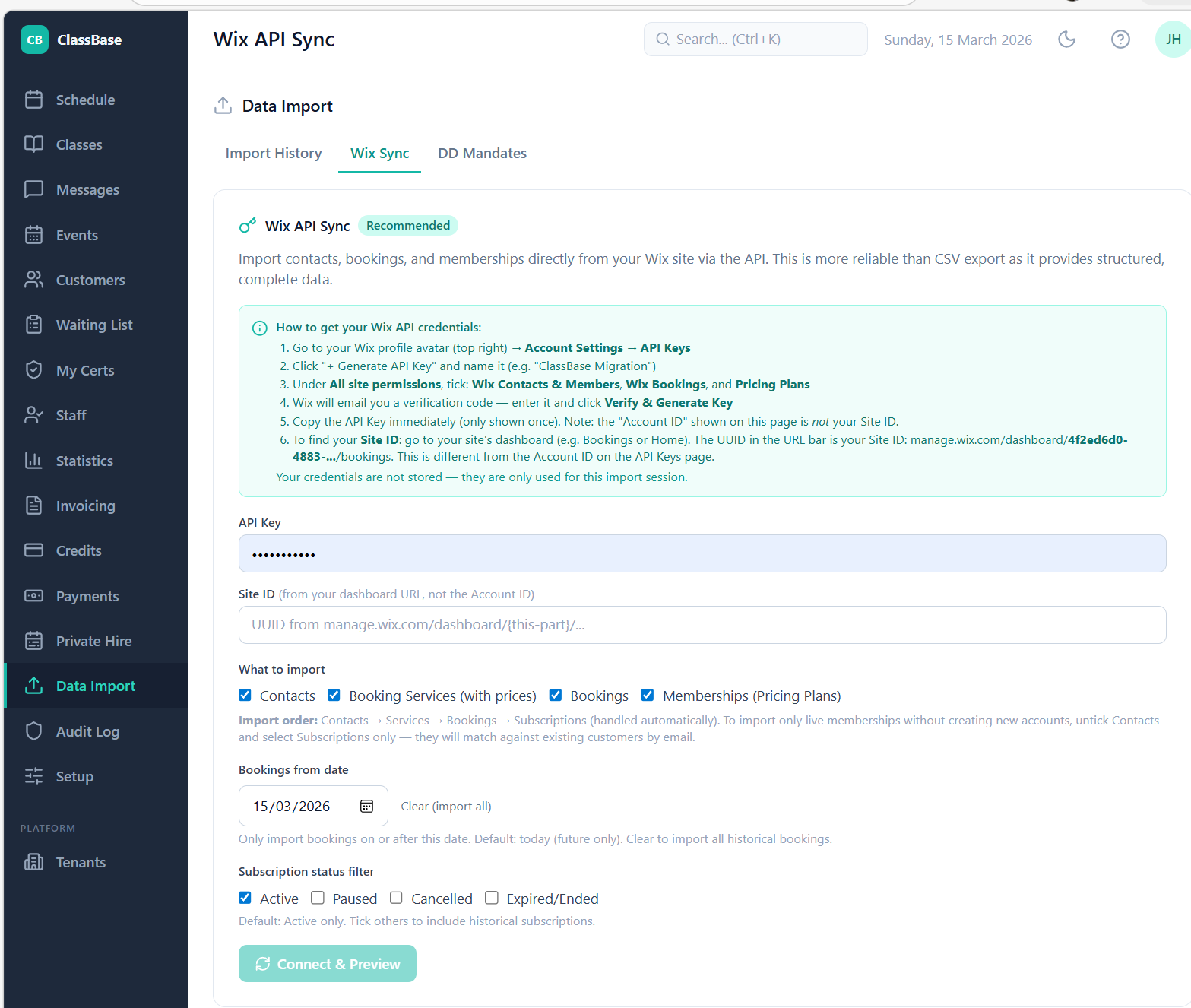Tick the Paused status checkbox
Image resolution: width=1191 pixels, height=1008 pixels.
click(318, 898)
